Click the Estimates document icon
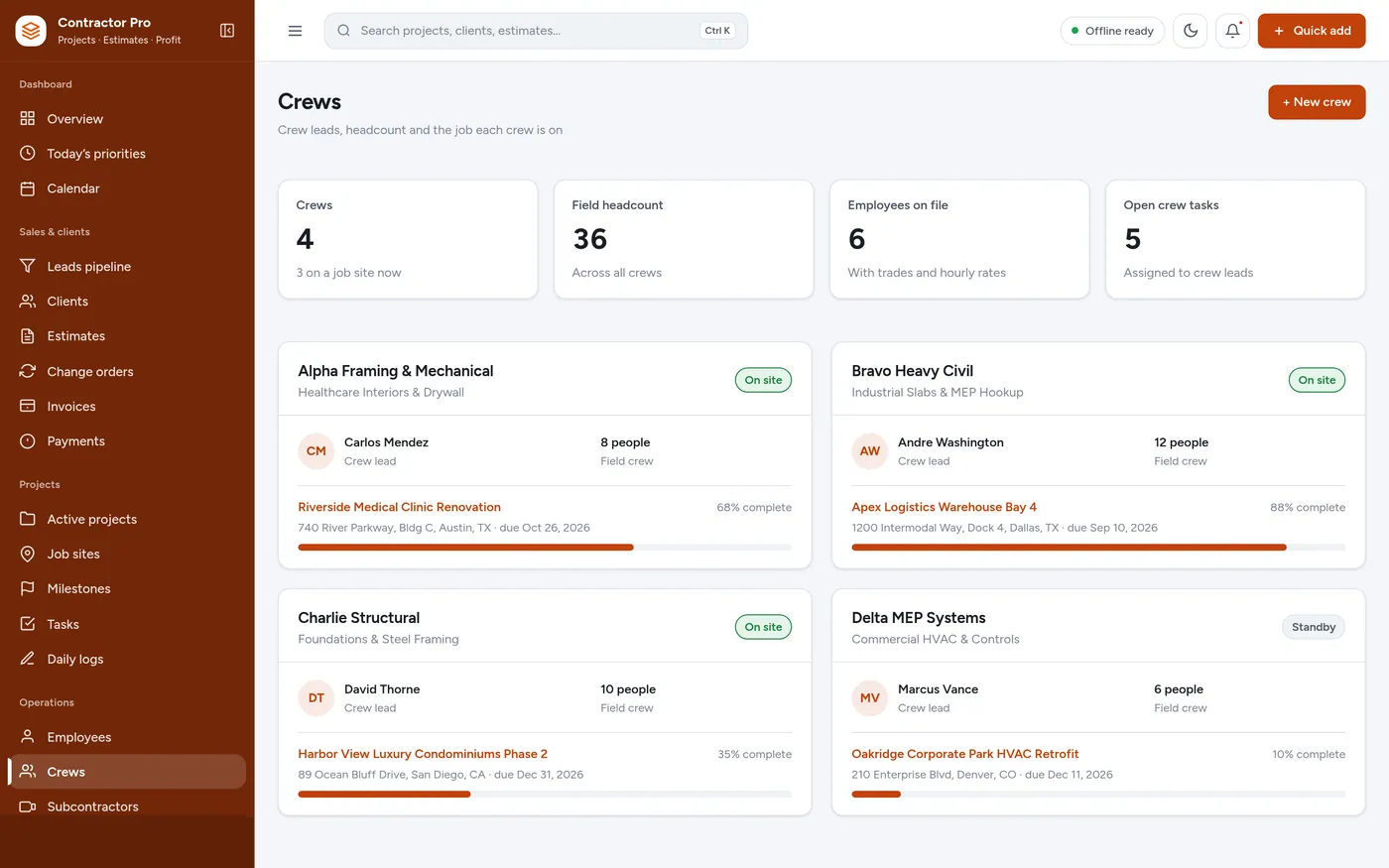The height and width of the screenshot is (868, 1389). point(28,336)
